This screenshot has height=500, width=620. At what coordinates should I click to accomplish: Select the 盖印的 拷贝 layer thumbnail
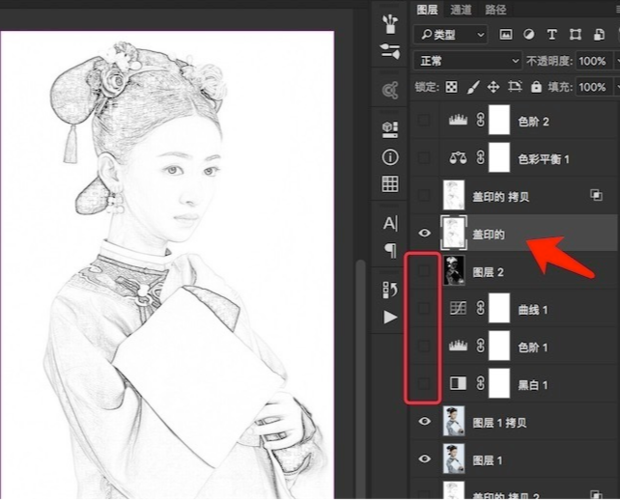point(454,195)
